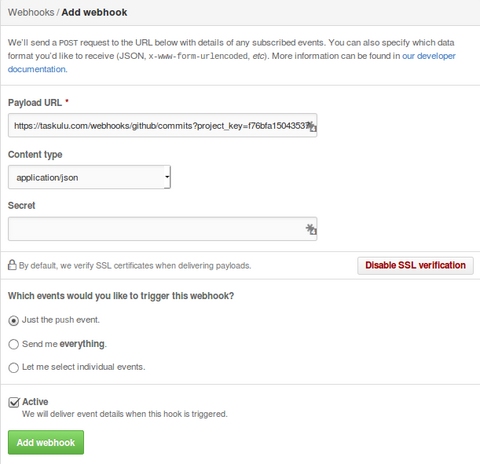480x464 pixels.
Task: Submit with green Add webhook button
Action: click(46, 442)
